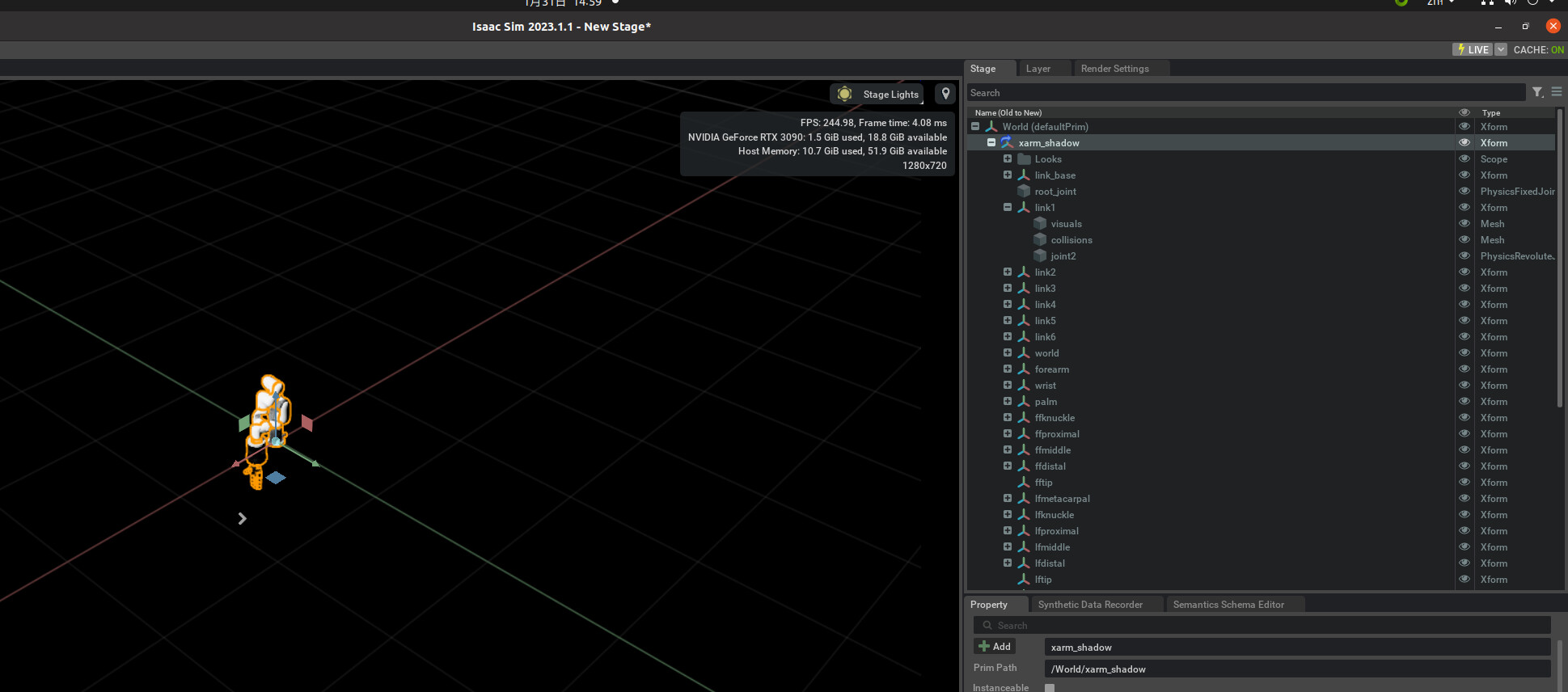Click the Add button in Property panel
This screenshot has height=692, width=1568.
[x=995, y=647]
